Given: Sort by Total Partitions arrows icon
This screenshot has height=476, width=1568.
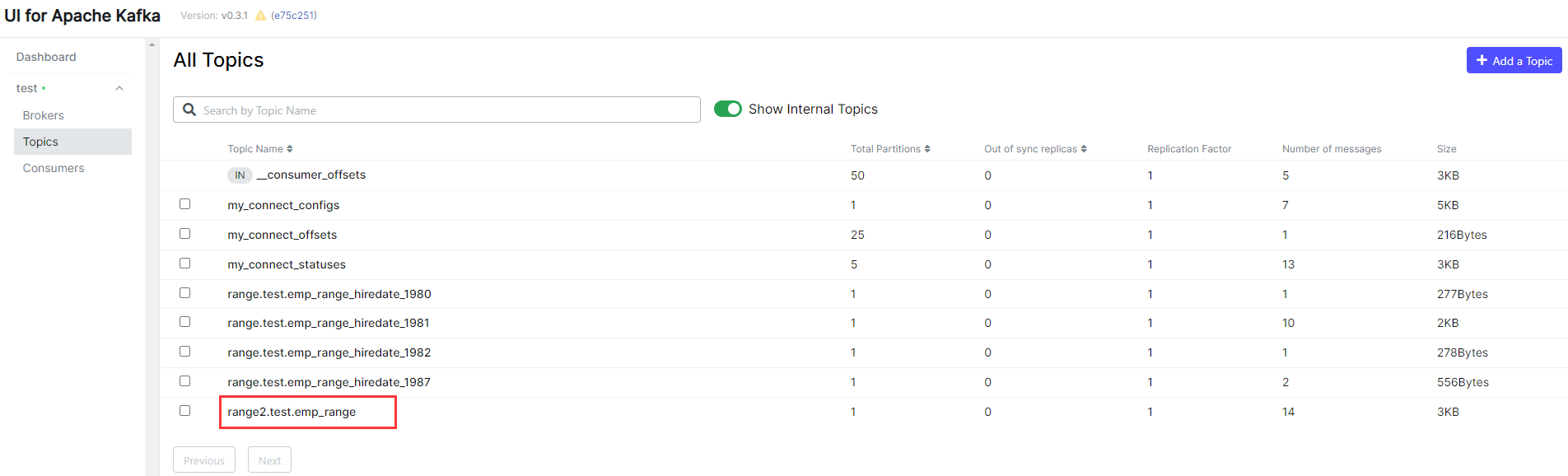Looking at the screenshot, I should point(927,149).
